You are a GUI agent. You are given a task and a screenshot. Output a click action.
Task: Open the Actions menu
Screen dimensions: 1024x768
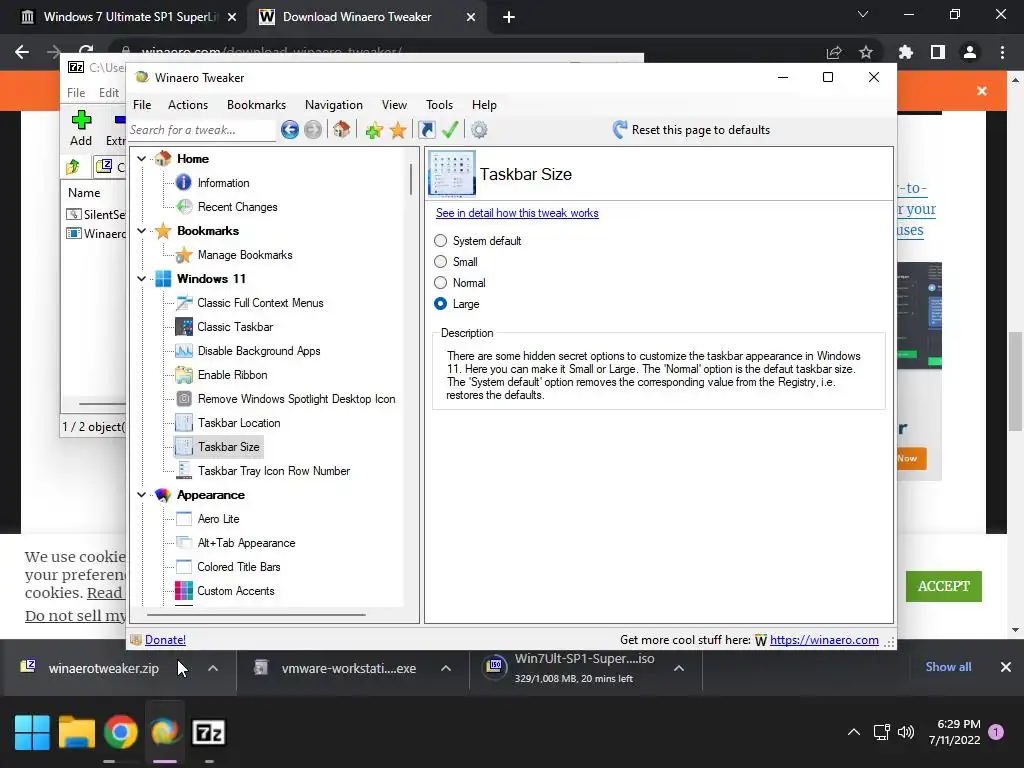pyautogui.click(x=188, y=104)
